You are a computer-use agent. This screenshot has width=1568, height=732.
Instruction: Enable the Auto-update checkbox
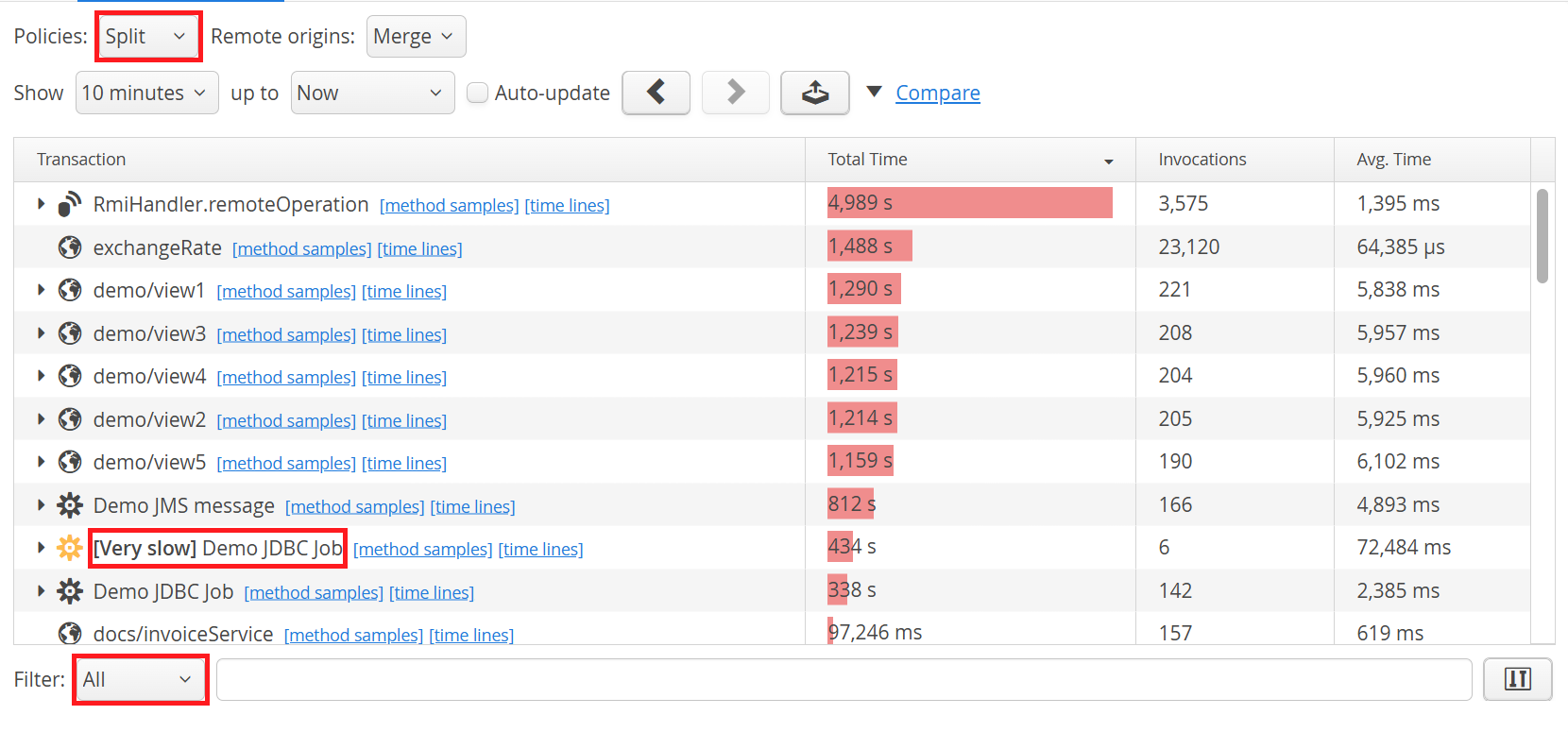pyautogui.click(x=478, y=93)
